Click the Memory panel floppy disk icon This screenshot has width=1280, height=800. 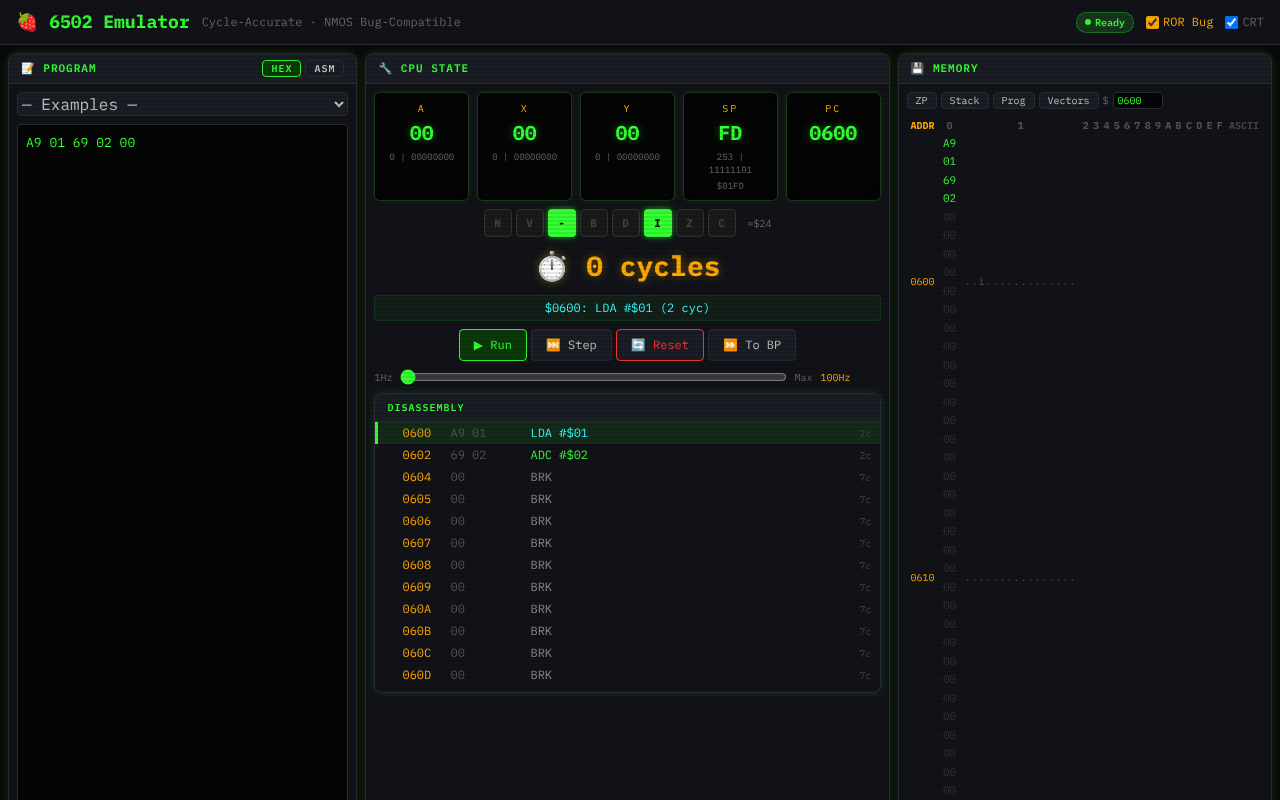pyautogui.click(x=917, y=69)
